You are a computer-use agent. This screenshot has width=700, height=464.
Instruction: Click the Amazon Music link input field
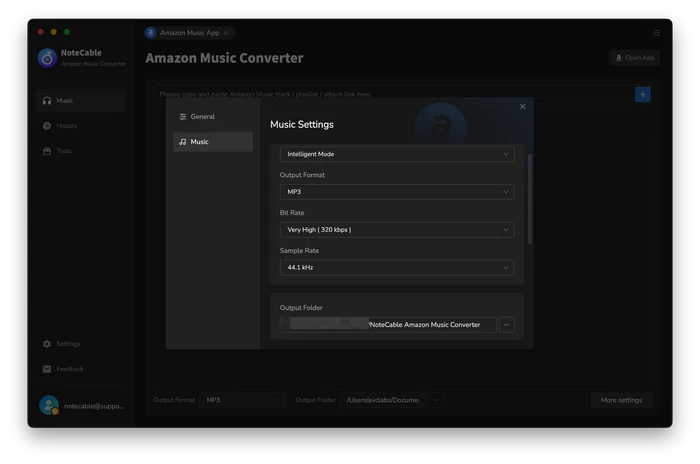point(394,94)
